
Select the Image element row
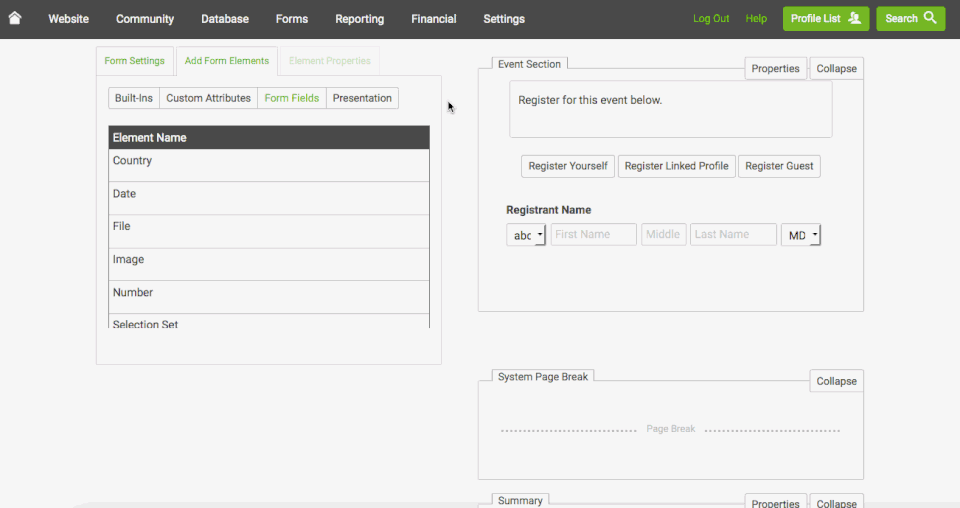pyautogui.click(x=269, y=264)
